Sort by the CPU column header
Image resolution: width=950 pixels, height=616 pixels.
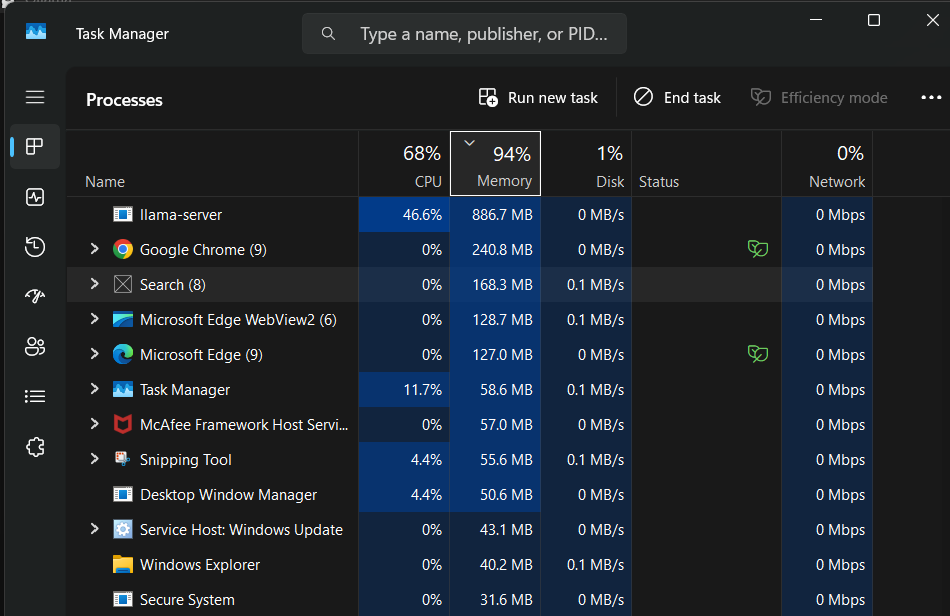[404, 164]
